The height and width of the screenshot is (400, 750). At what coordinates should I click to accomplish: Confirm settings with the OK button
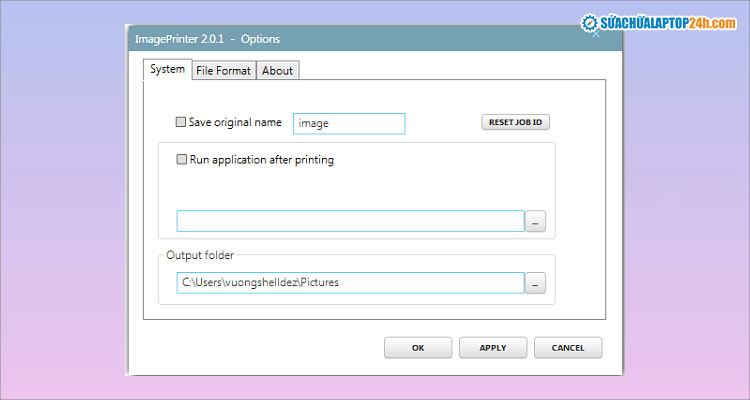(418, 348)
